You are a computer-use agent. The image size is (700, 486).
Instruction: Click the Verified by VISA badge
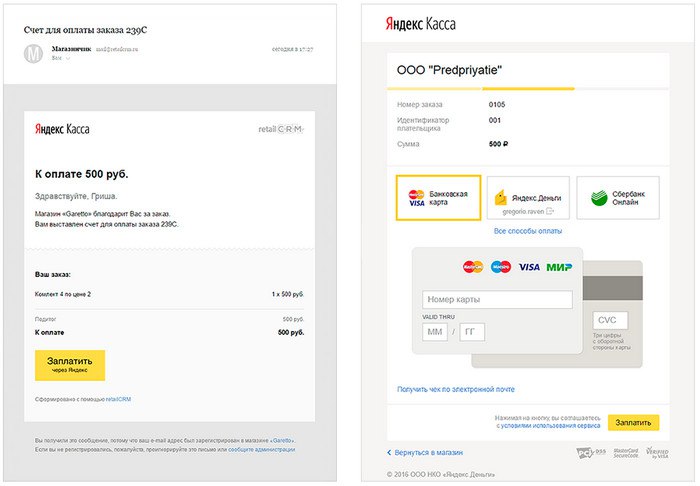click(657, 453)
